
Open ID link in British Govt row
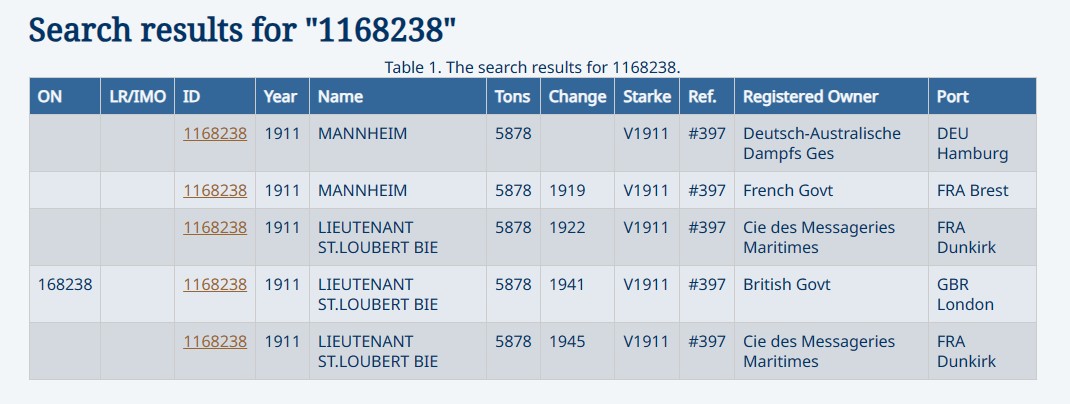(215, 284)
